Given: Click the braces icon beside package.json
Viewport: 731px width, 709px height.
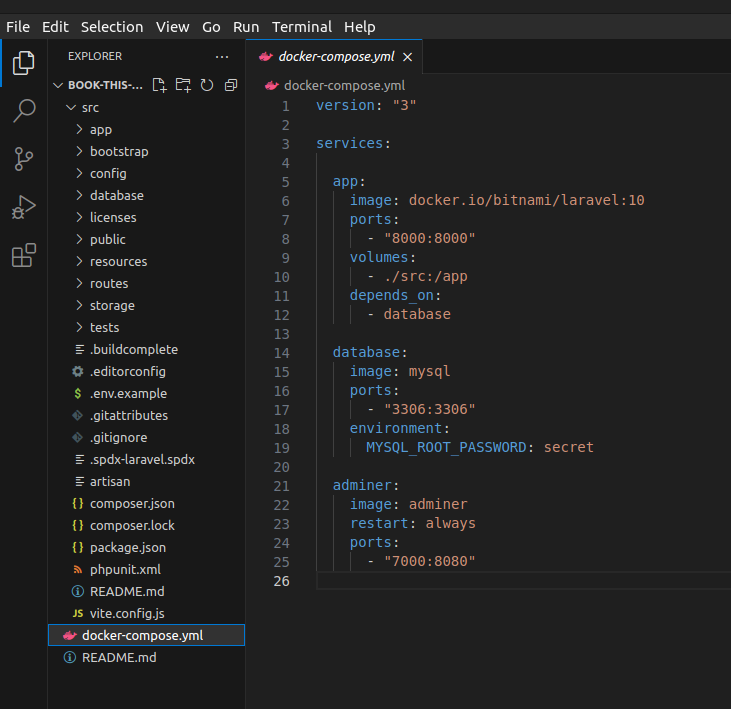Looking at the screenshot, I should [x=78, y=547].
